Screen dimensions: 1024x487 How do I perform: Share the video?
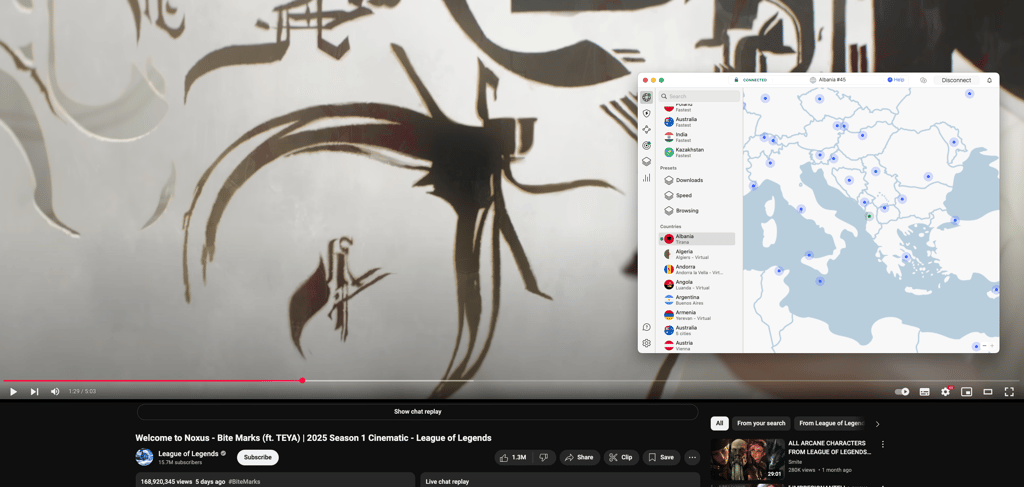(x=579, y=458)
